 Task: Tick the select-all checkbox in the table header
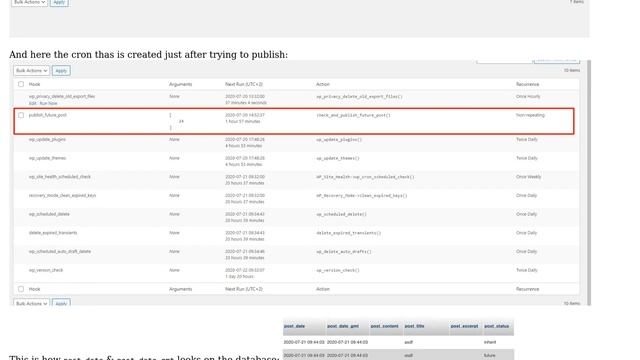click(21, 84)
